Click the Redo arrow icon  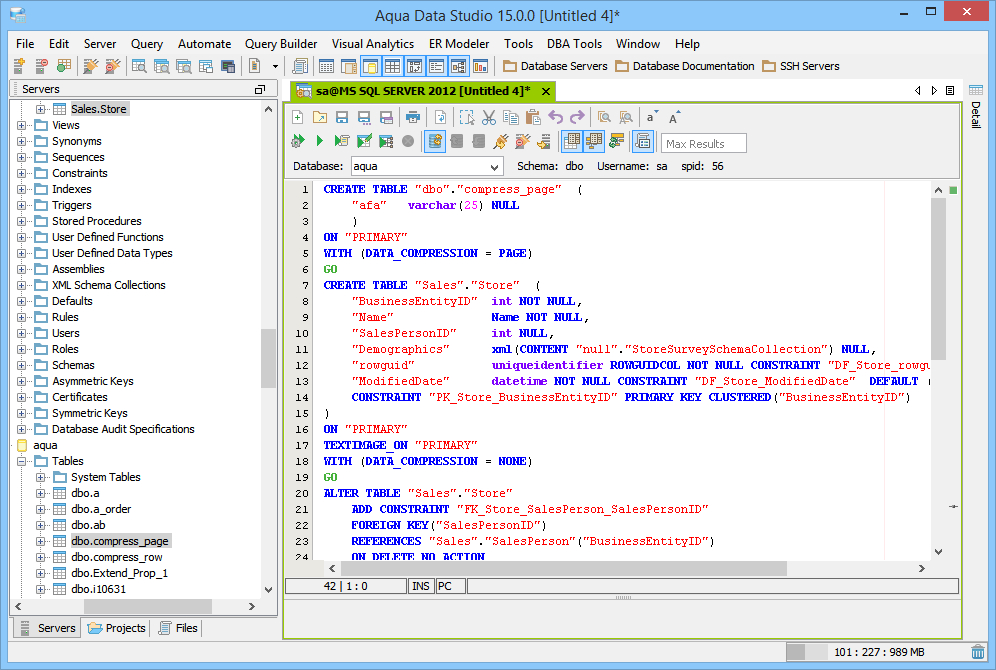(577, 117)
